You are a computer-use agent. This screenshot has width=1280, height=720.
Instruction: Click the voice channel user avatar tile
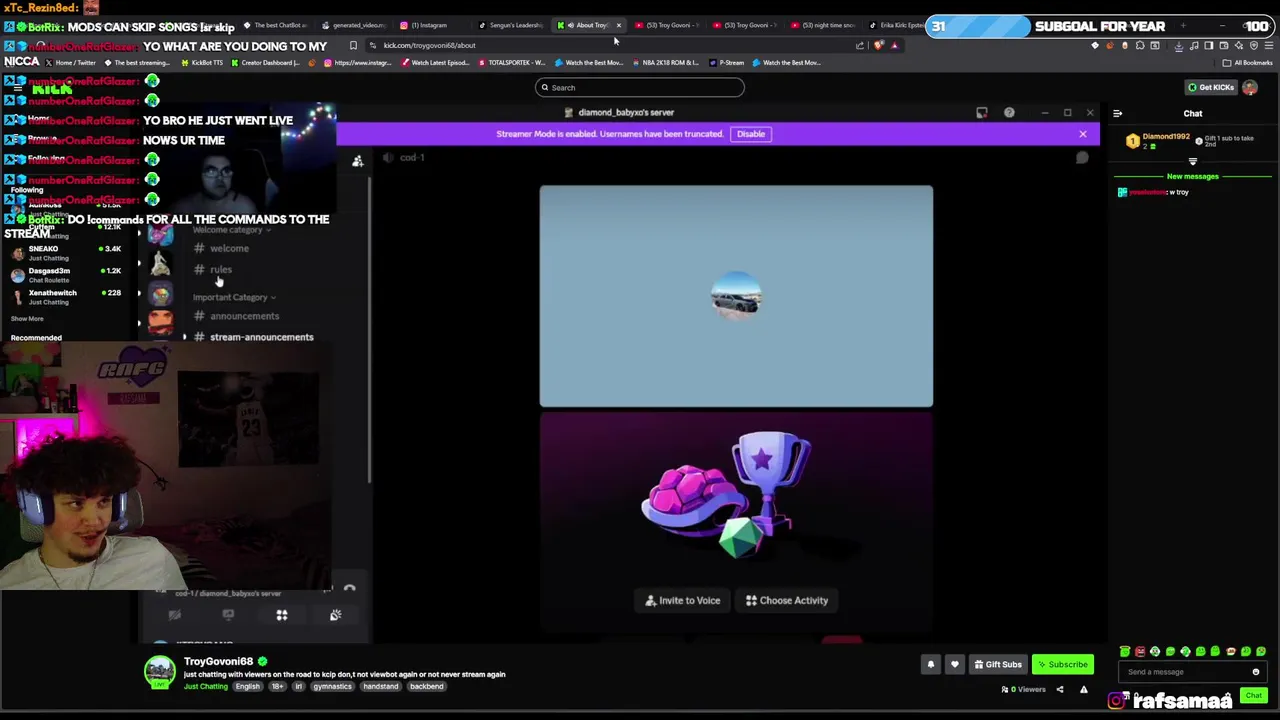click(x=736, y=296)
